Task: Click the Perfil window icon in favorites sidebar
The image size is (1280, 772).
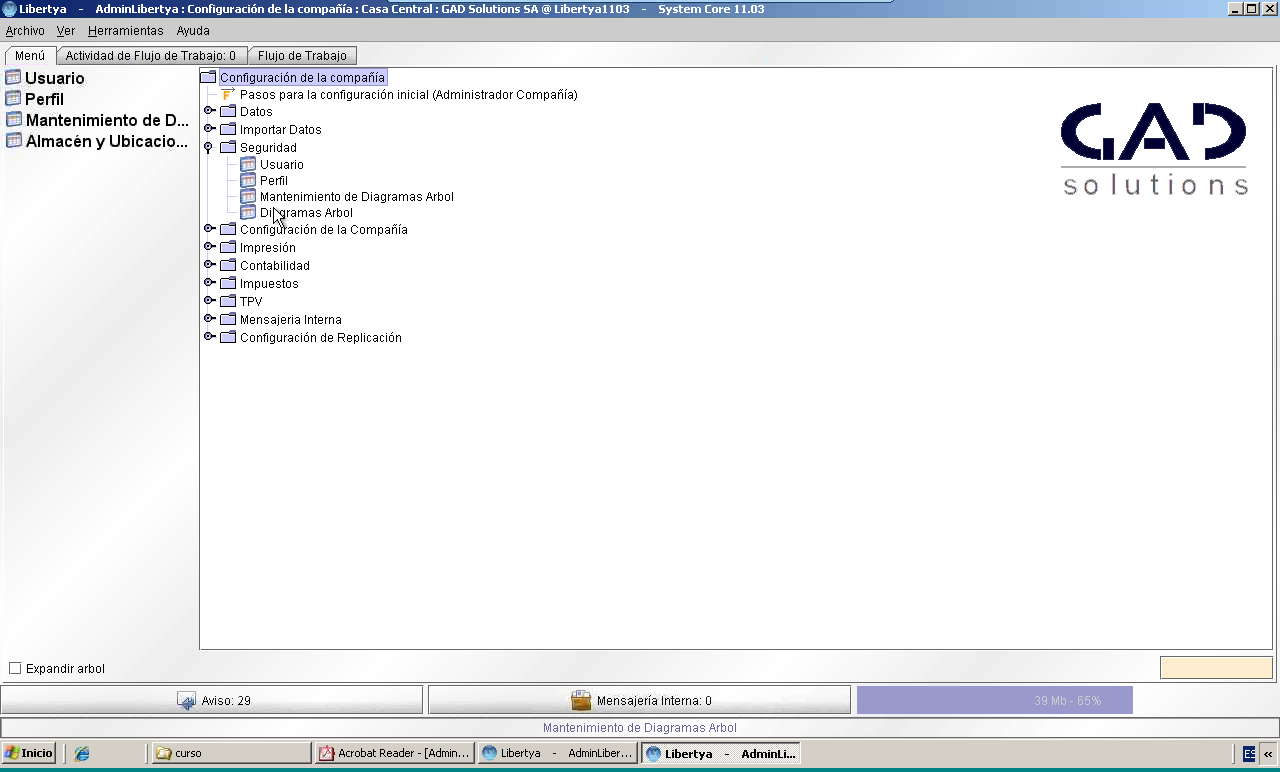Action: pos(13,99)
